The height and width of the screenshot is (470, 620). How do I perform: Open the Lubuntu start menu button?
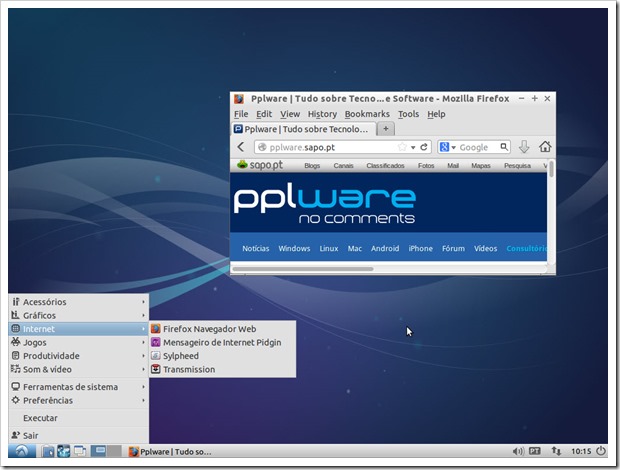(22, 451)
